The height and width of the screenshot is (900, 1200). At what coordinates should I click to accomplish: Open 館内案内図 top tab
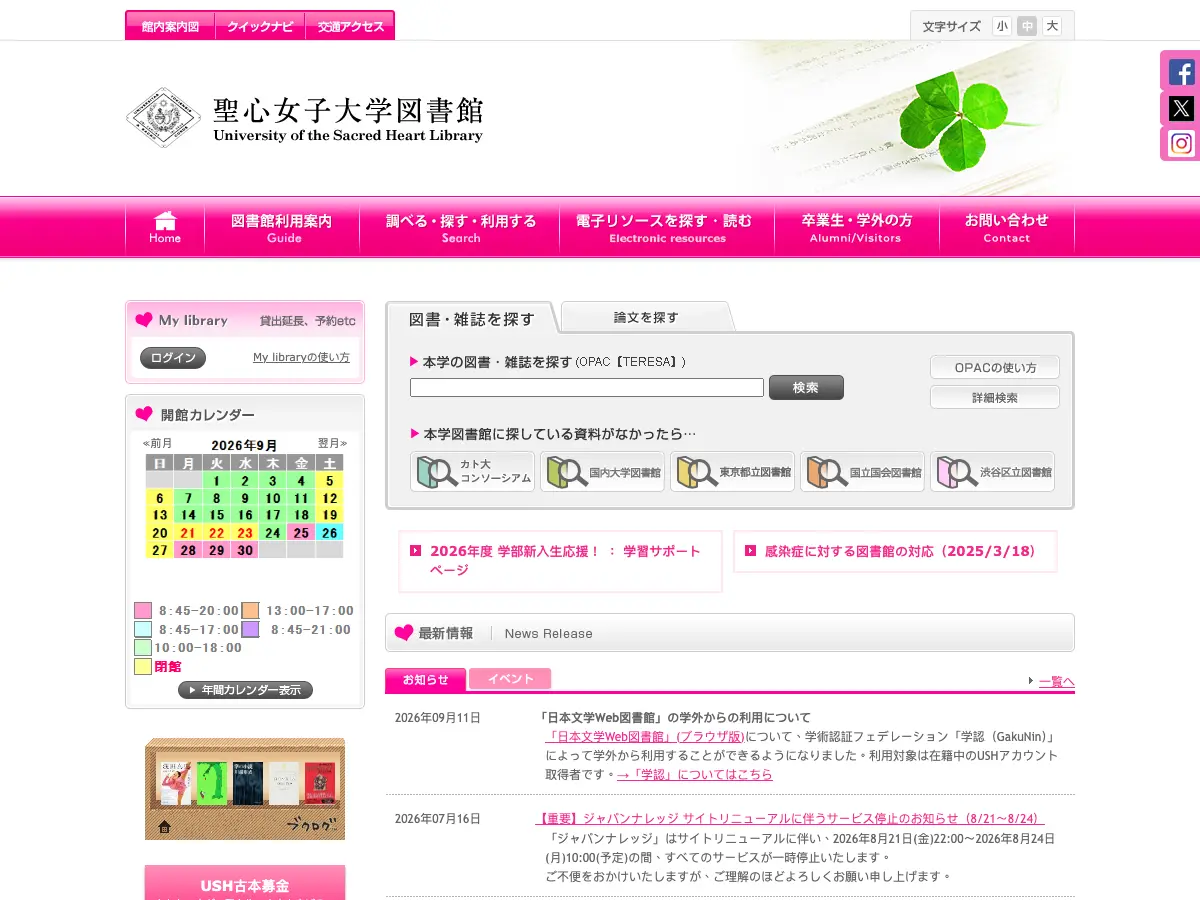pos(170,26)
